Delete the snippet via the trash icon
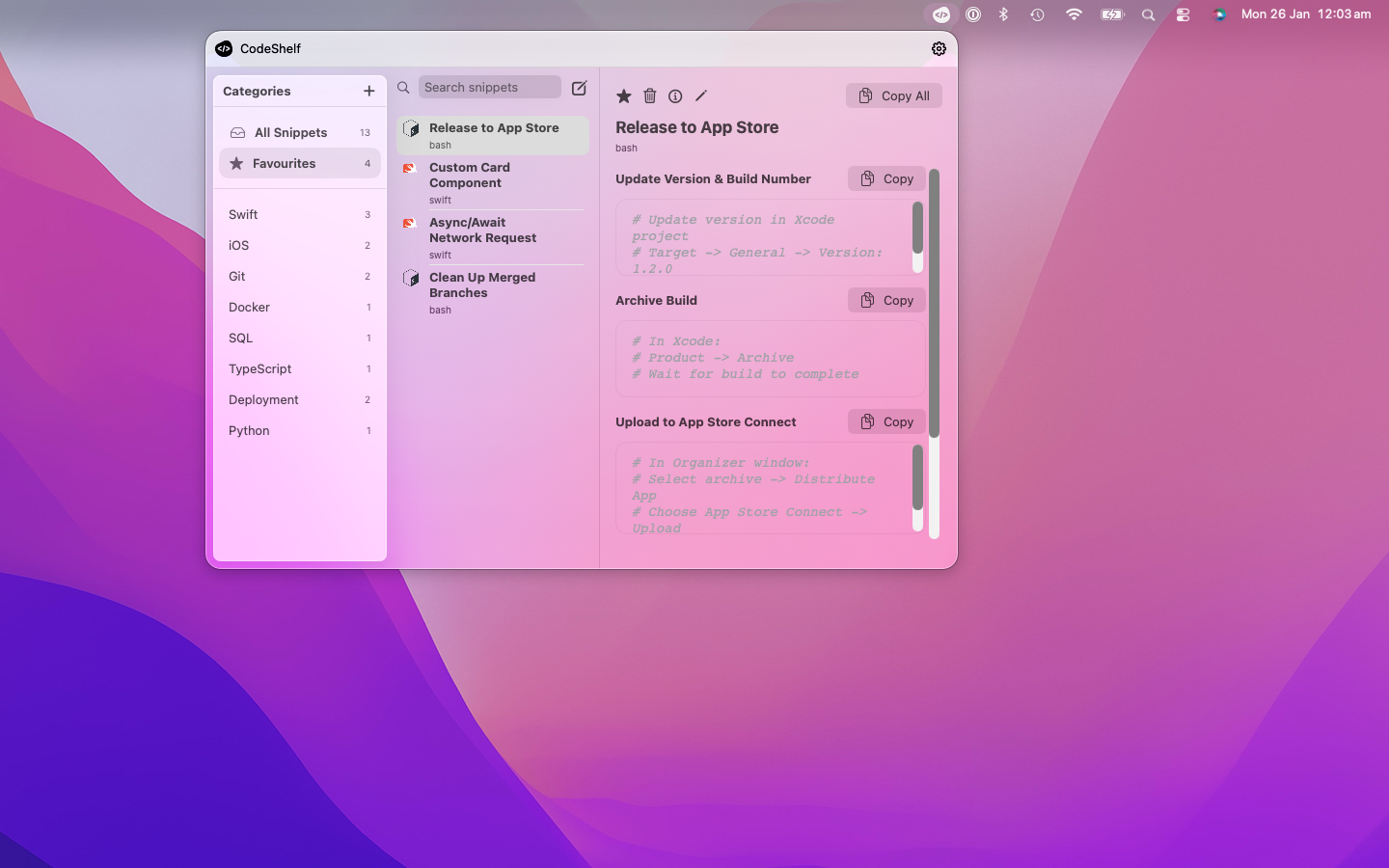 click(649, 95)
